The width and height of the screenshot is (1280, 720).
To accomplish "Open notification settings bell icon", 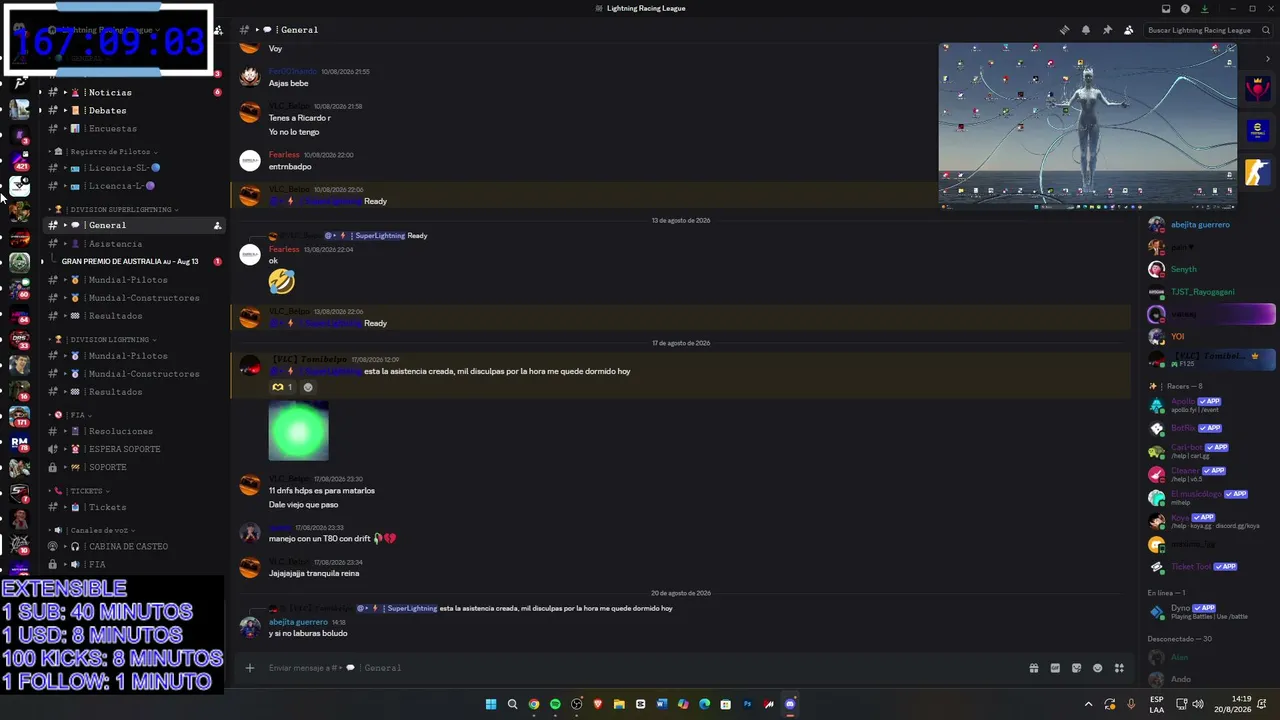I will 1086,30.
